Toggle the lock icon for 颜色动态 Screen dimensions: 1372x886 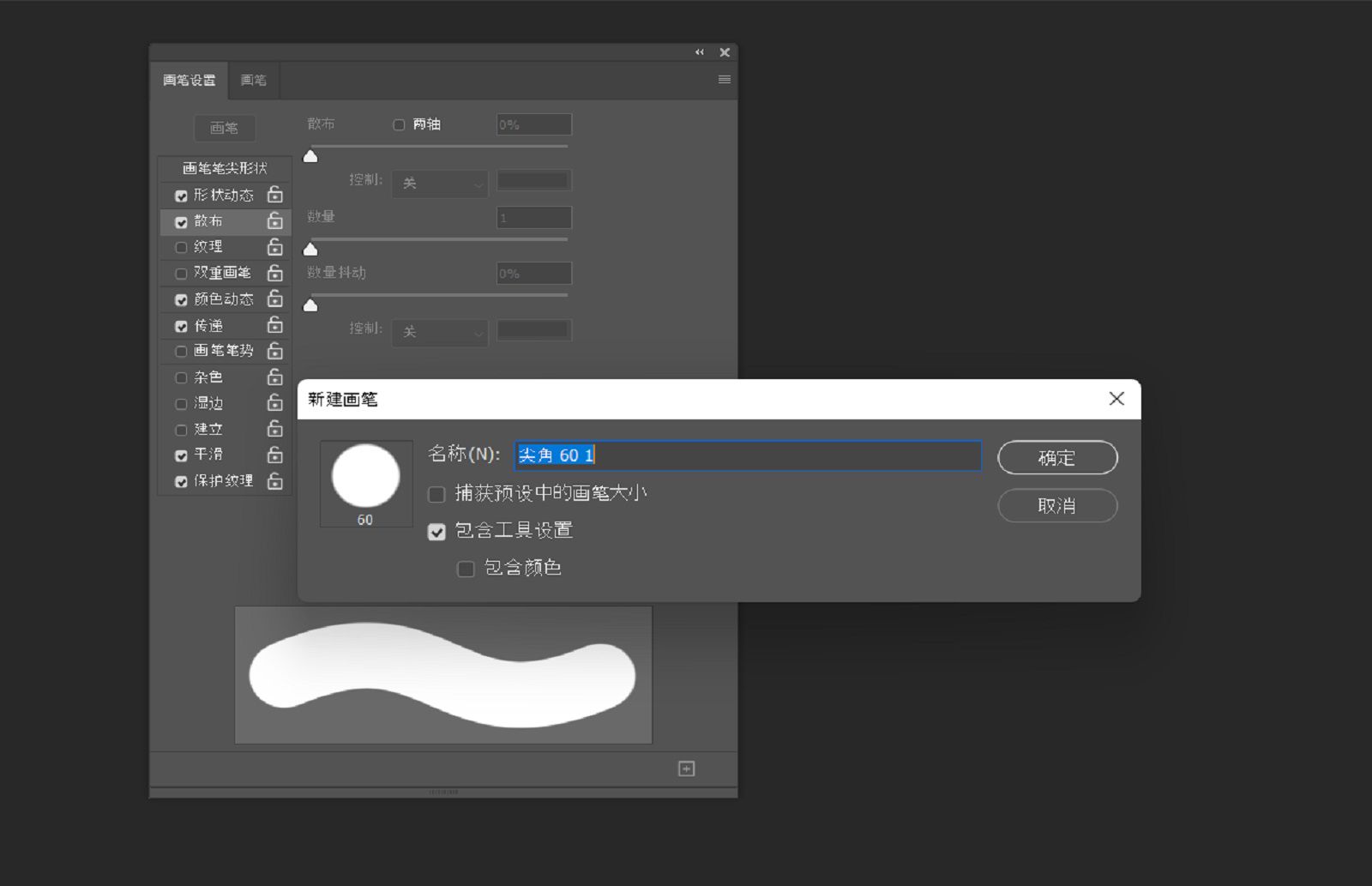(274, 298)
